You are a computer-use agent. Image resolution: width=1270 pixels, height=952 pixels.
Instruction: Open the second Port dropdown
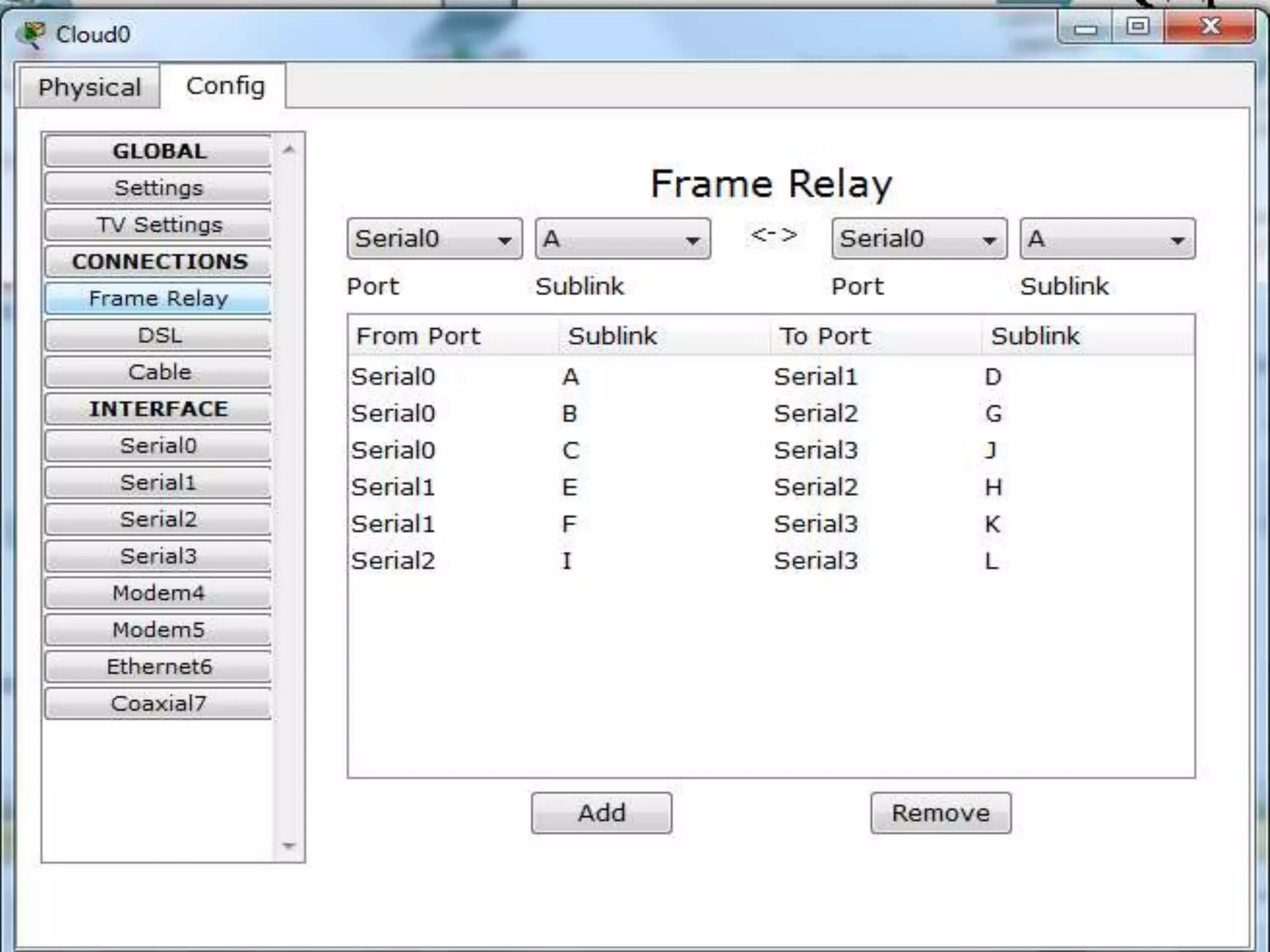click(918, 239)
